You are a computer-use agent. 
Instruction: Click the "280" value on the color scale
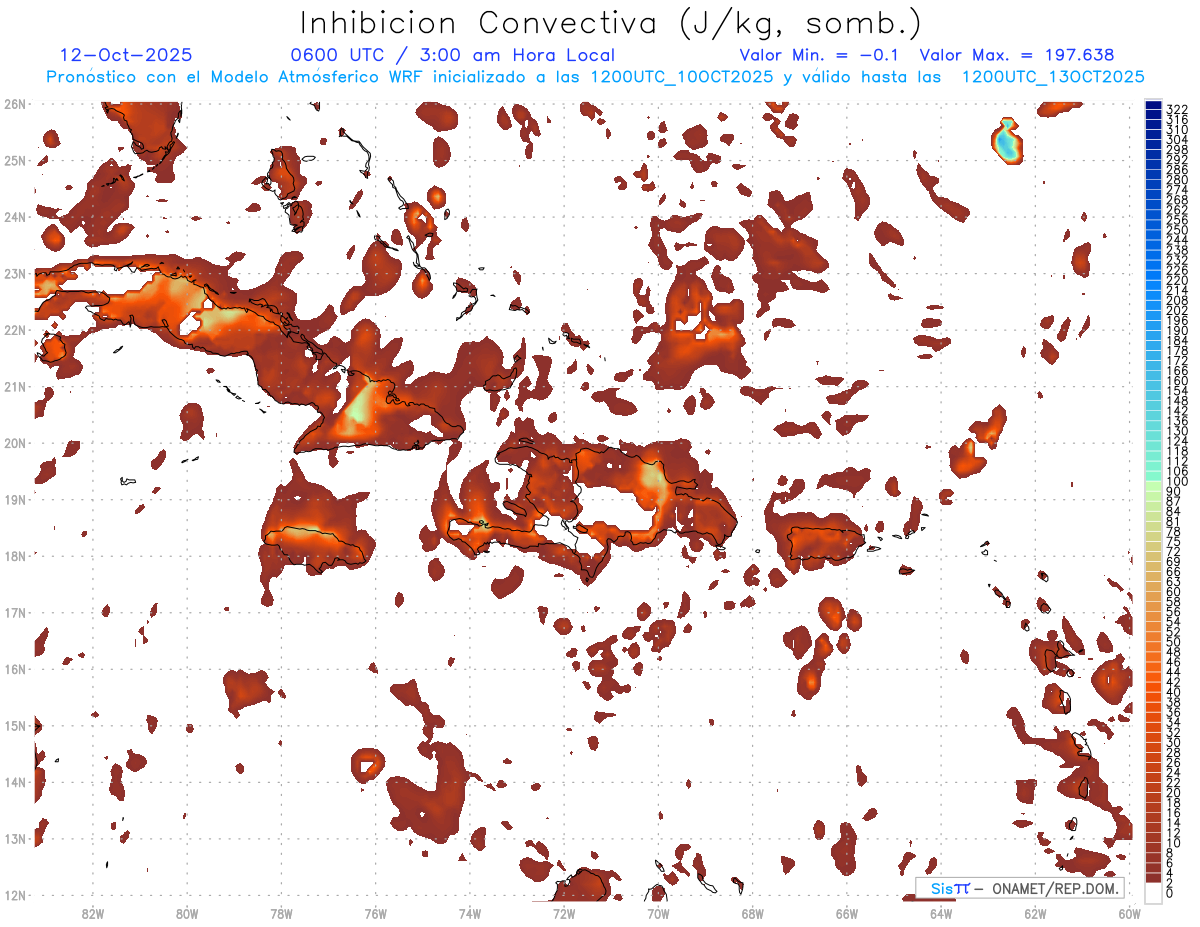click(x=1176, y=179)
